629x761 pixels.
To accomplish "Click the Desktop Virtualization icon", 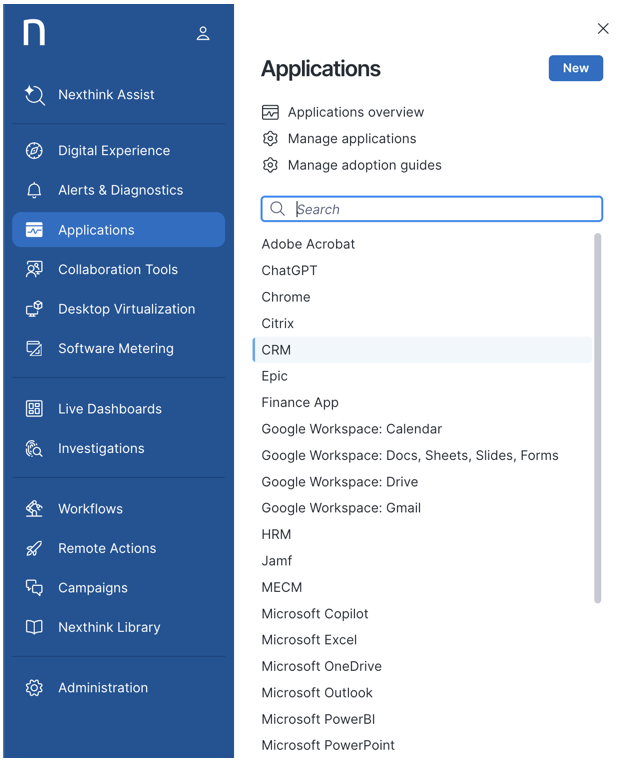I will tap(34, 309).
